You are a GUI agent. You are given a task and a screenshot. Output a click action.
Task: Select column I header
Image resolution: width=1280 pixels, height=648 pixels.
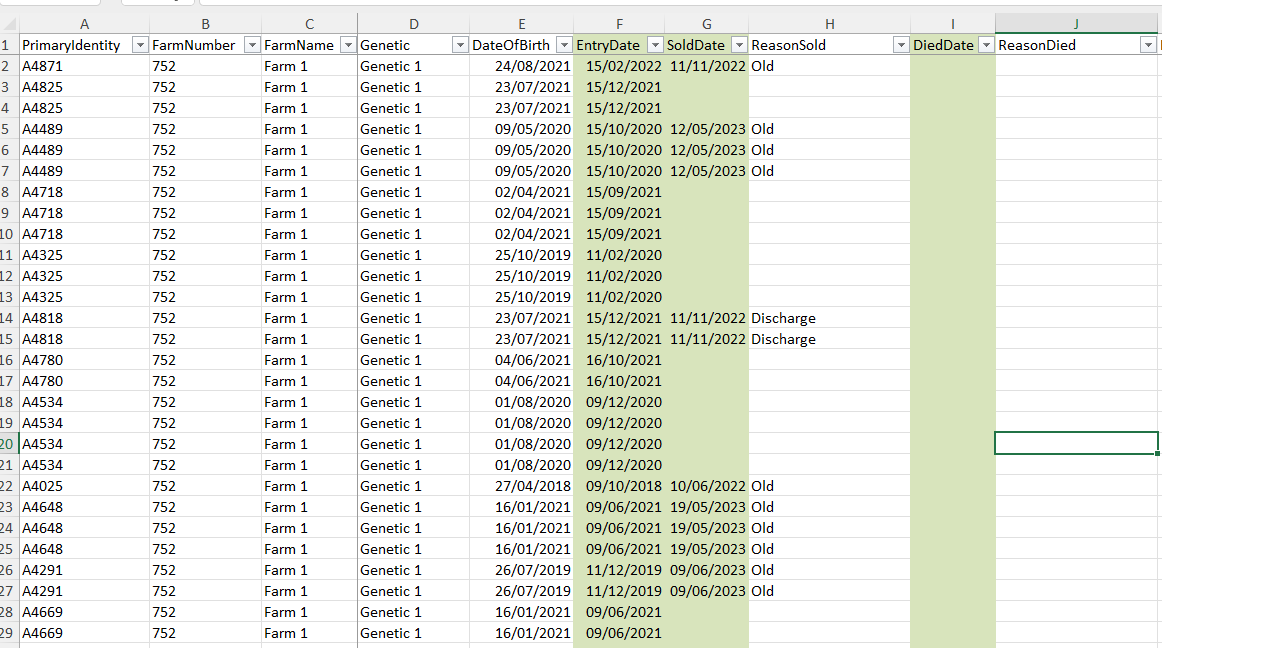[x=952, y=24]
